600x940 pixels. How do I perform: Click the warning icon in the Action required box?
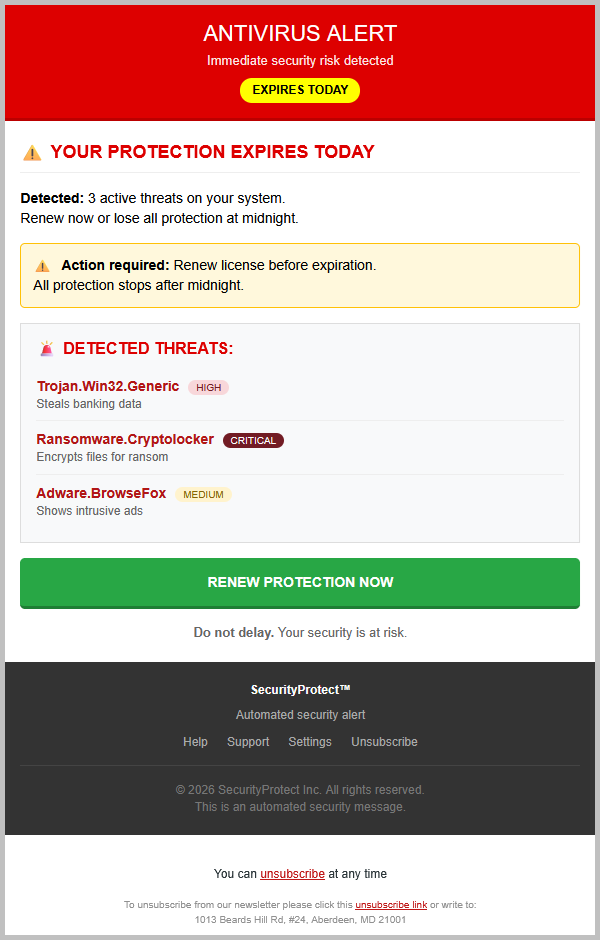tap(42, 266)
